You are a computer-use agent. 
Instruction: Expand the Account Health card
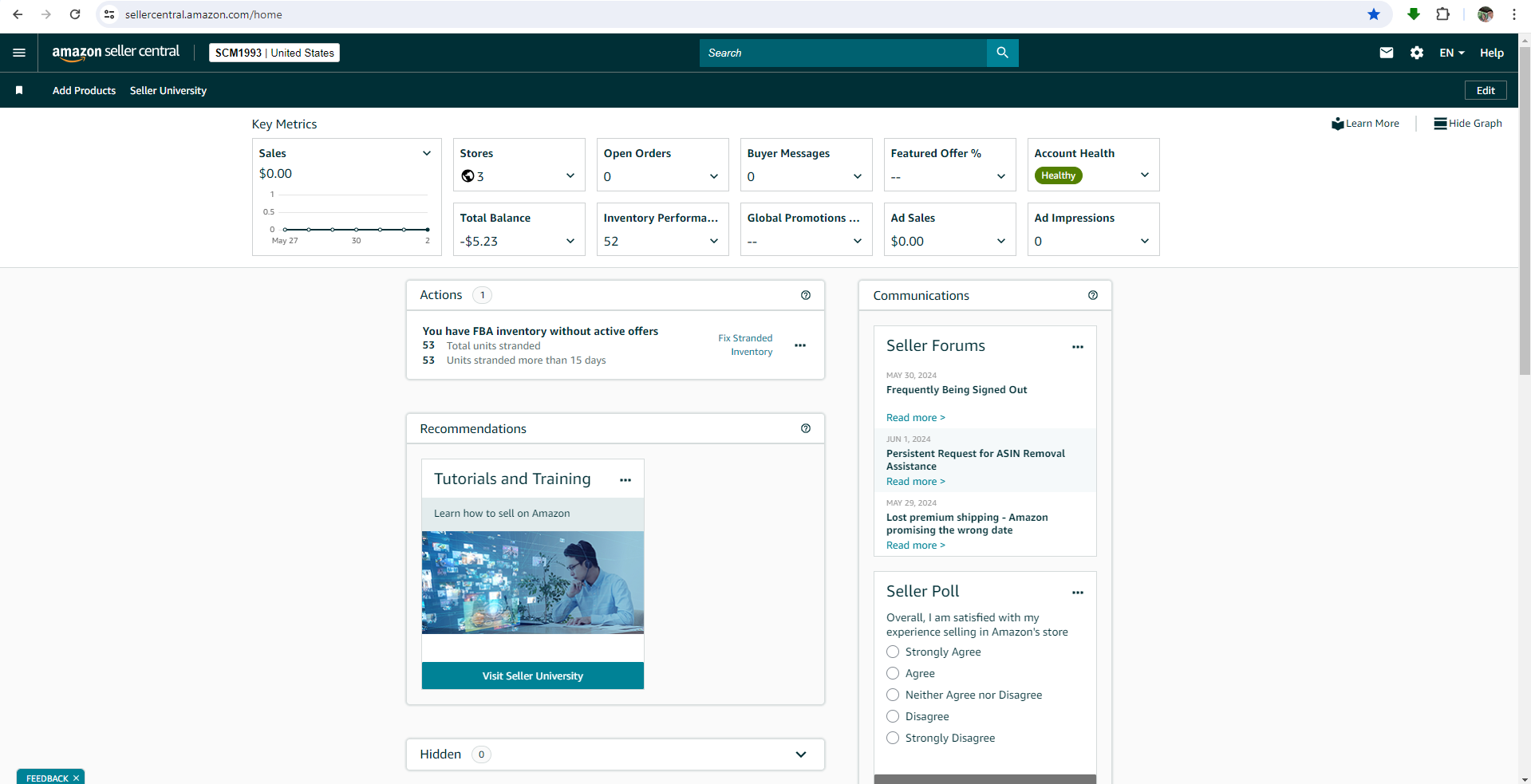(1145, 175)
